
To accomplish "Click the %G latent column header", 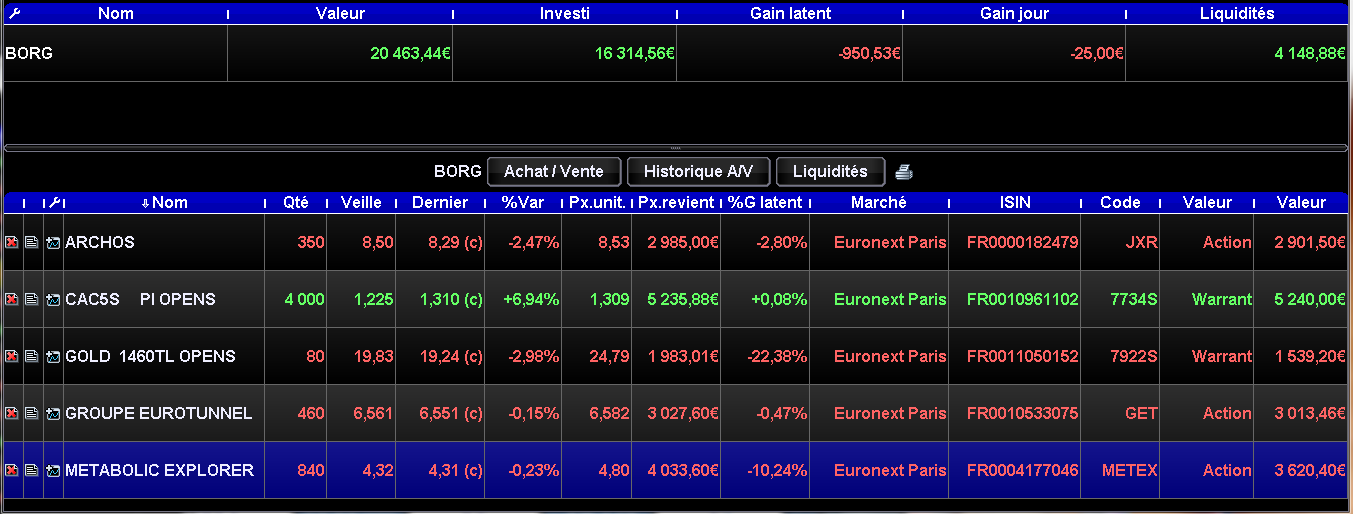I will pos(765,202).
